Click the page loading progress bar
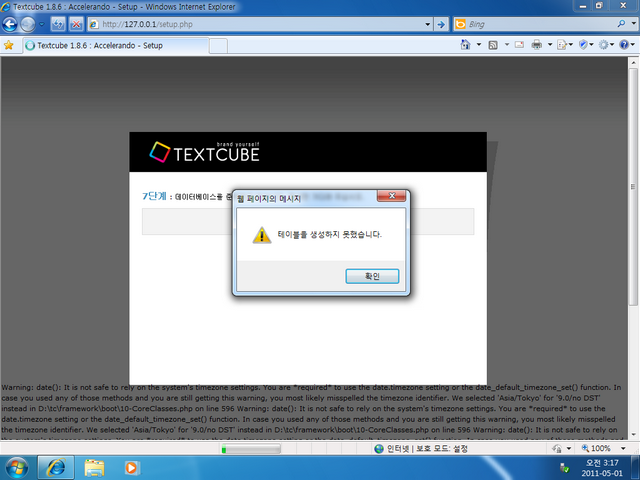Screen dimensions: 640x480 point(251,449)
